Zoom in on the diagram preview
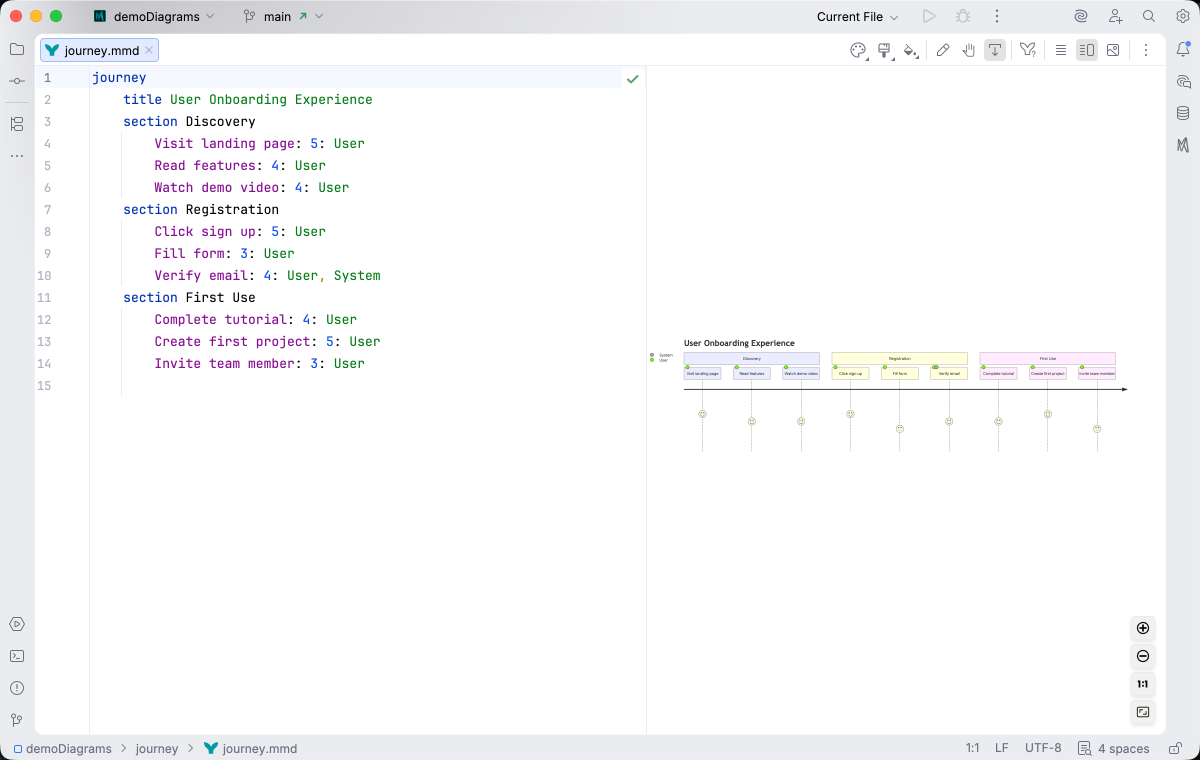The image size is (1200, 760). pos(1143,628)
